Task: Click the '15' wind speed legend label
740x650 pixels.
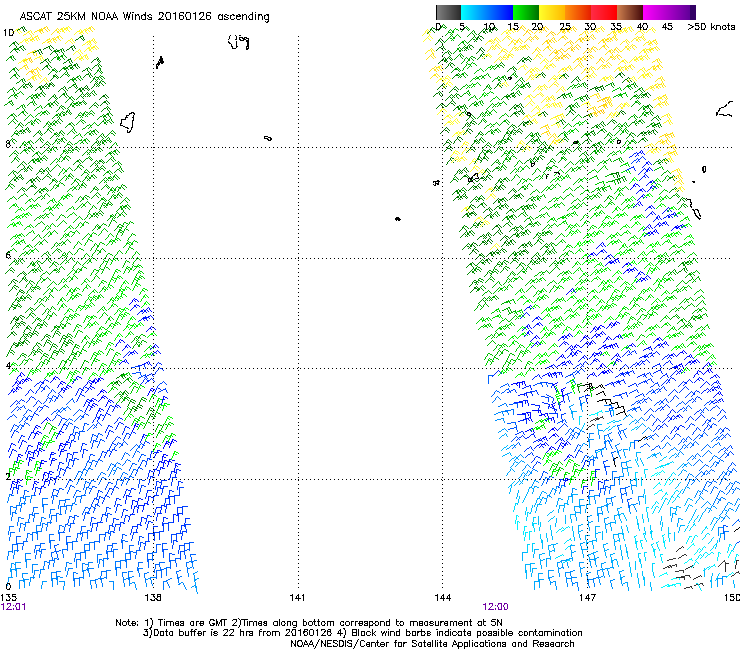Action: [x=513, y=27]
